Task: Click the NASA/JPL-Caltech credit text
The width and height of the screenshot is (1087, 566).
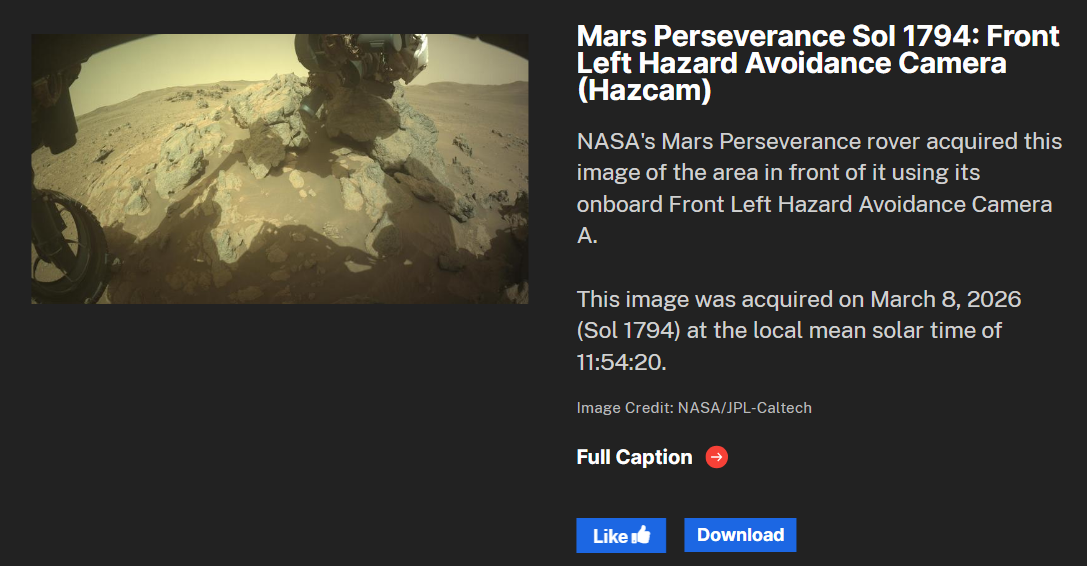Action: click(x=745, y=408)
